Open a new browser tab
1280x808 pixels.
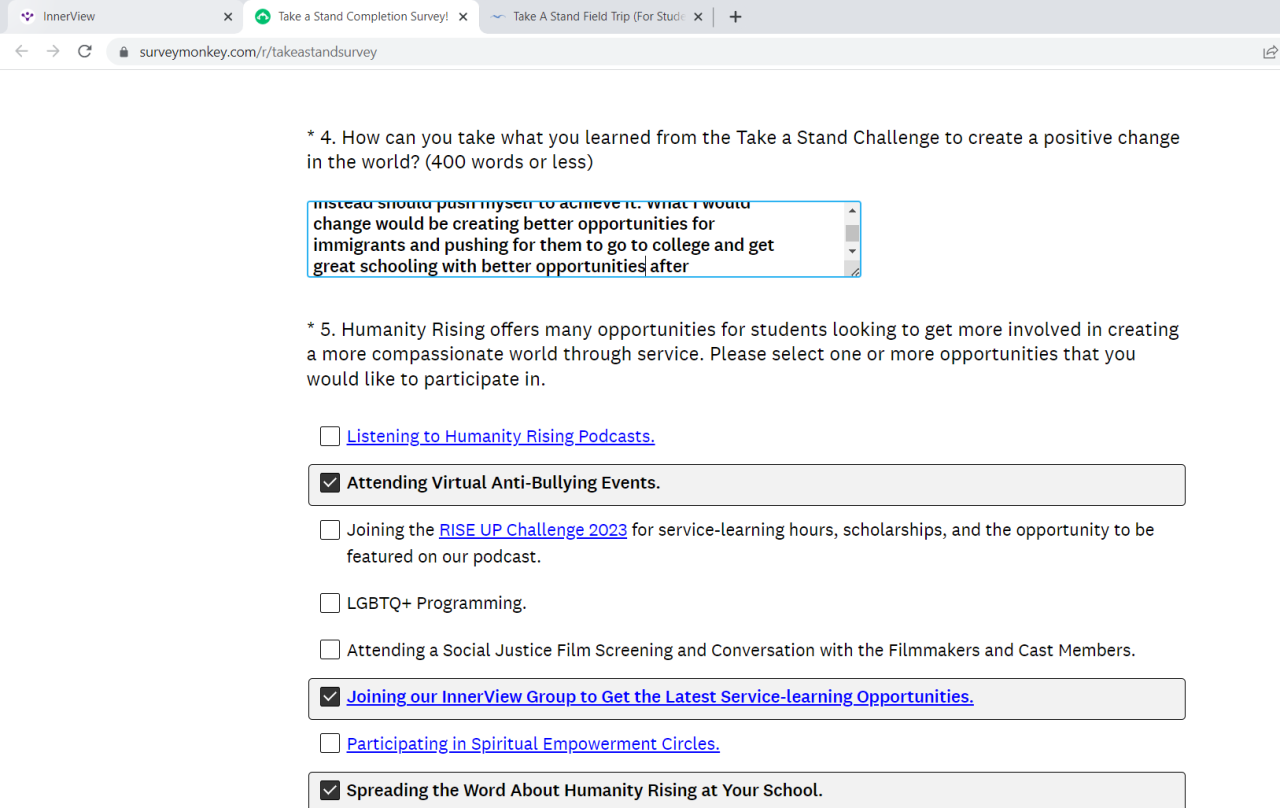tap(736, 17)
